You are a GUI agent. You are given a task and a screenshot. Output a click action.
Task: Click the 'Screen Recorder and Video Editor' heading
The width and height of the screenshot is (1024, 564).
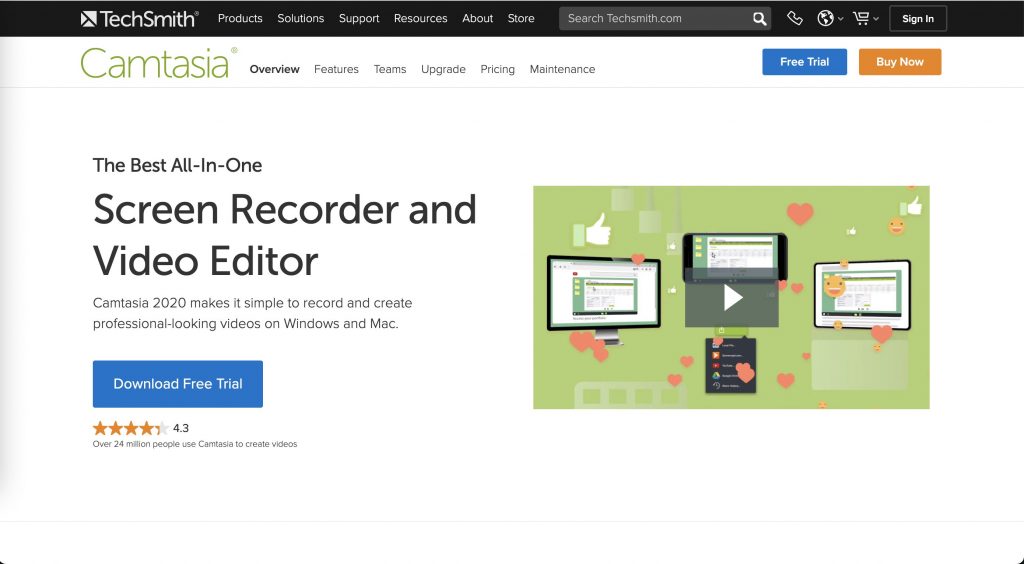point(285,235)
